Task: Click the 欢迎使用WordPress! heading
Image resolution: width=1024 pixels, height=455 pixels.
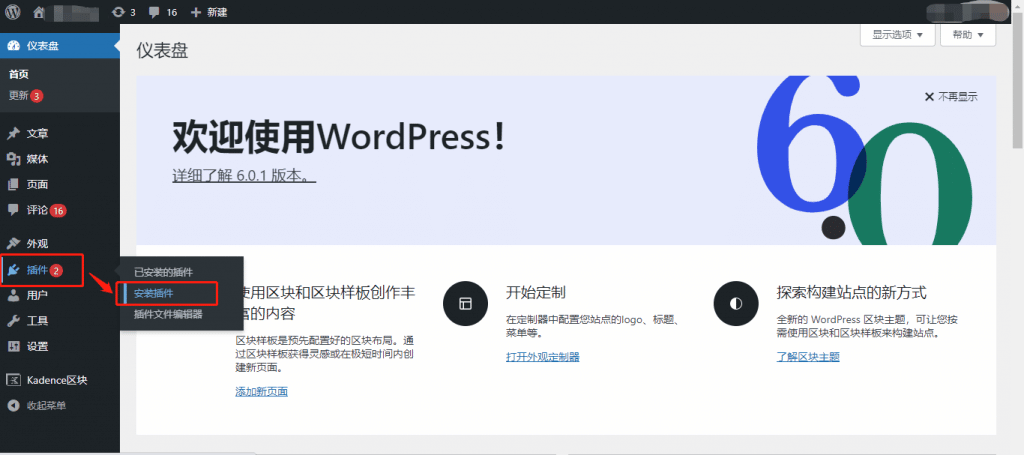Action: point(338,138)
